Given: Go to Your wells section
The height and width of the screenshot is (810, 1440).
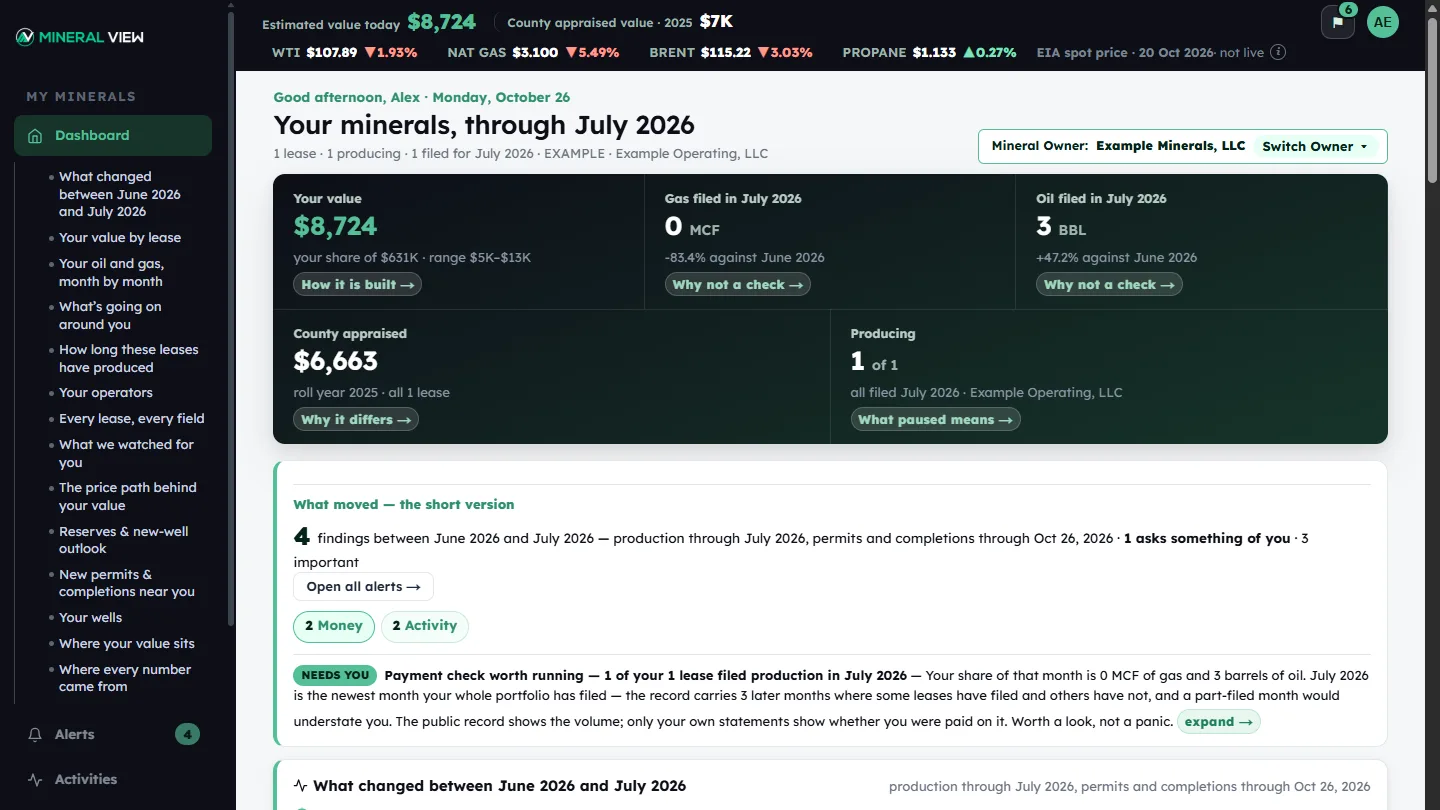Looking at the screenshot, I should (x=91, y=618).
